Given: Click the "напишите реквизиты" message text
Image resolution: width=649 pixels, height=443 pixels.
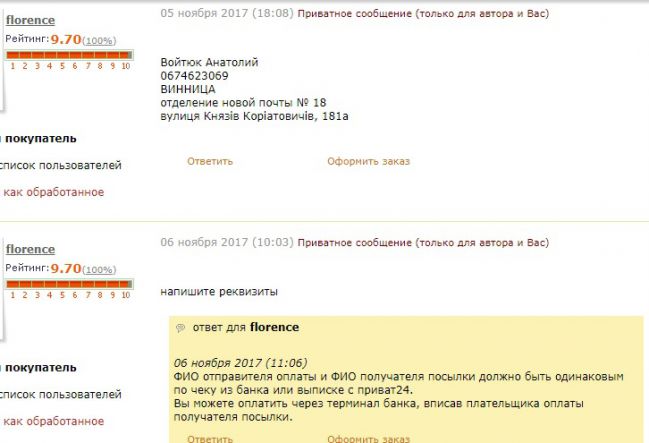Looking at the screenshot, I should click(x=219, y=291).
